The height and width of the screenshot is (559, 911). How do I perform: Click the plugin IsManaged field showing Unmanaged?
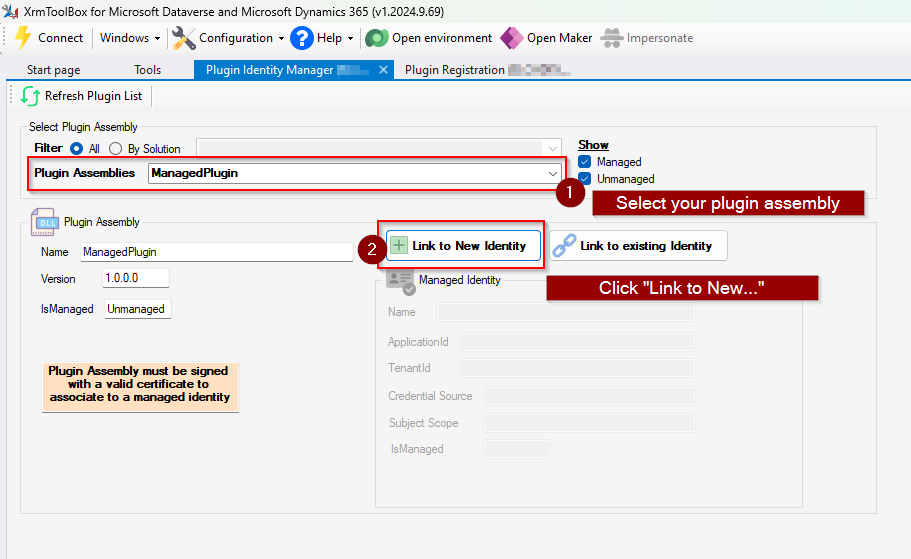click(138, 309)
